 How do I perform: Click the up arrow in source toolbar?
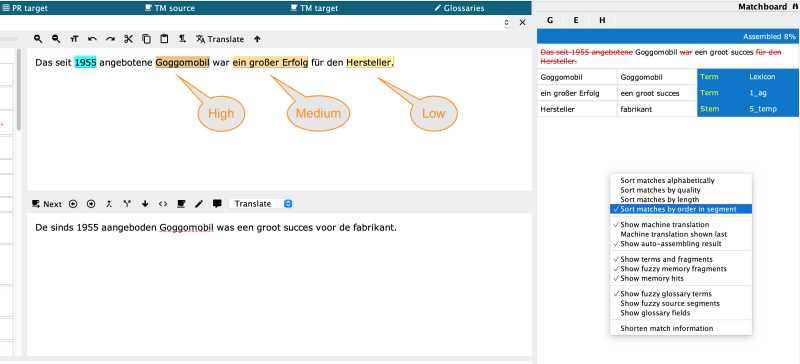click(257, 39)
